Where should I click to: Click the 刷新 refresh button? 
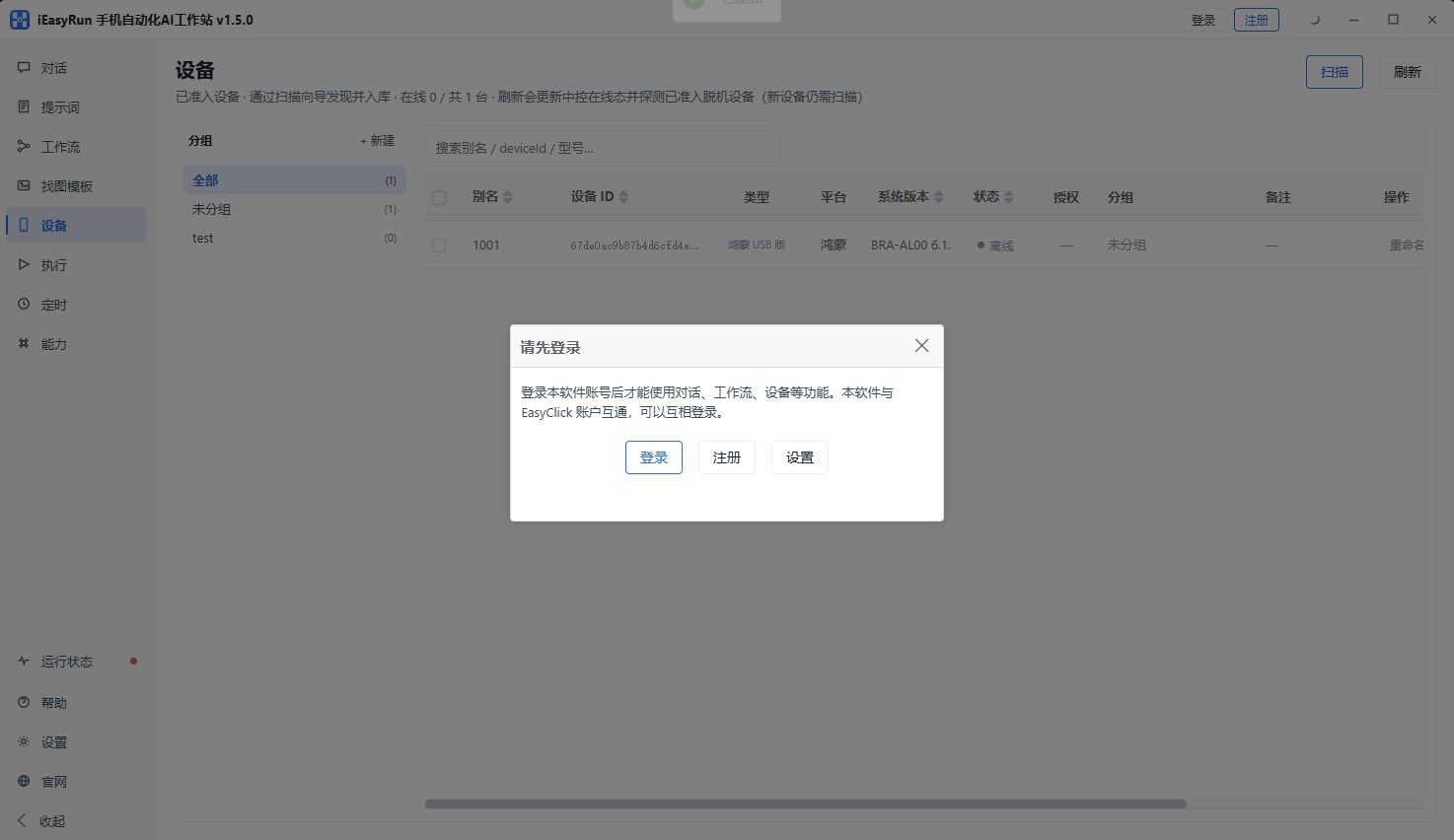click(x=1408, y=72)
